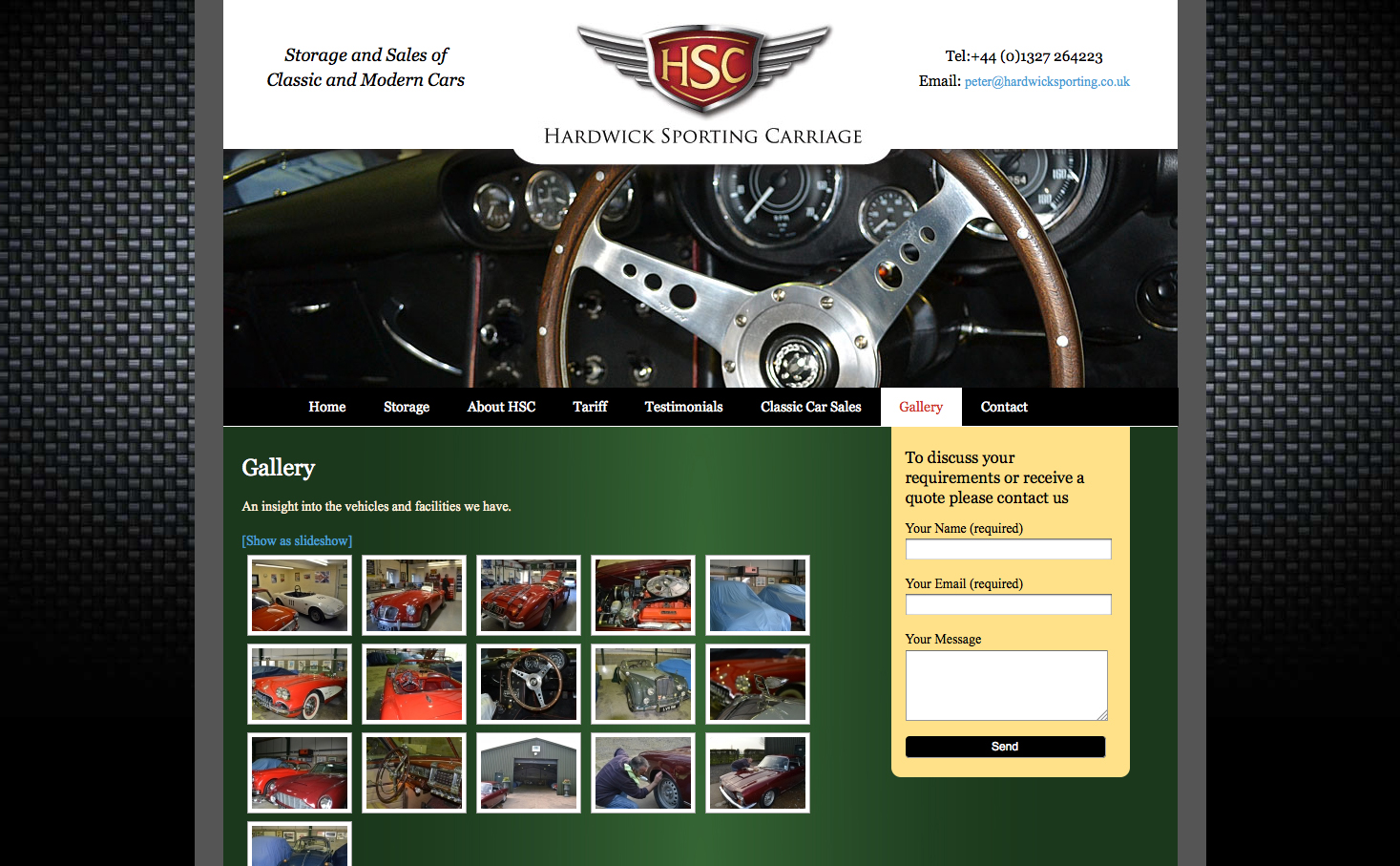This screenshot has width=1400, height=866.
Task: Open the Storage page
Action: coord(406,407)
